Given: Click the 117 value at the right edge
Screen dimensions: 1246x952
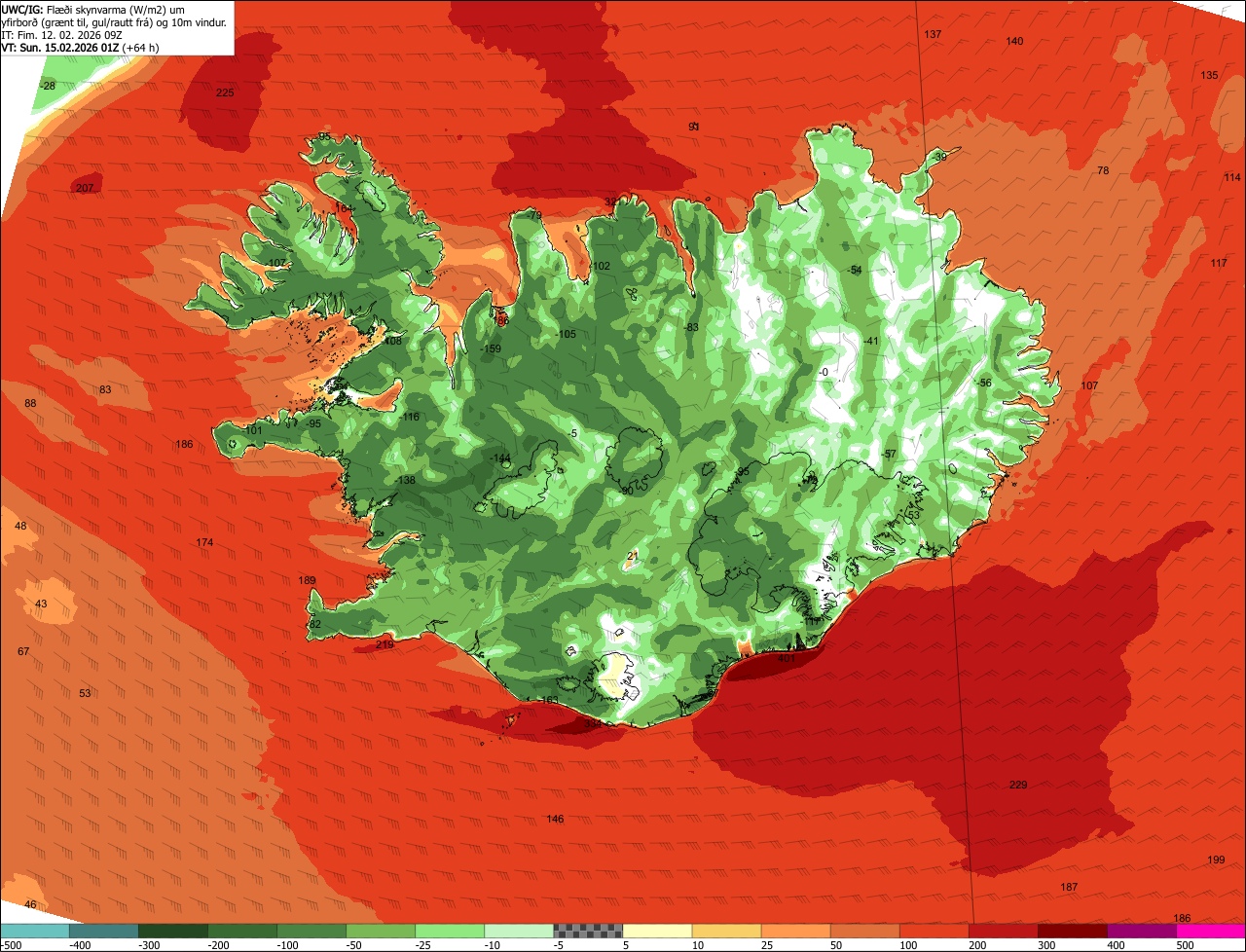Looking at the screenshot, I should coord(1219,263).
